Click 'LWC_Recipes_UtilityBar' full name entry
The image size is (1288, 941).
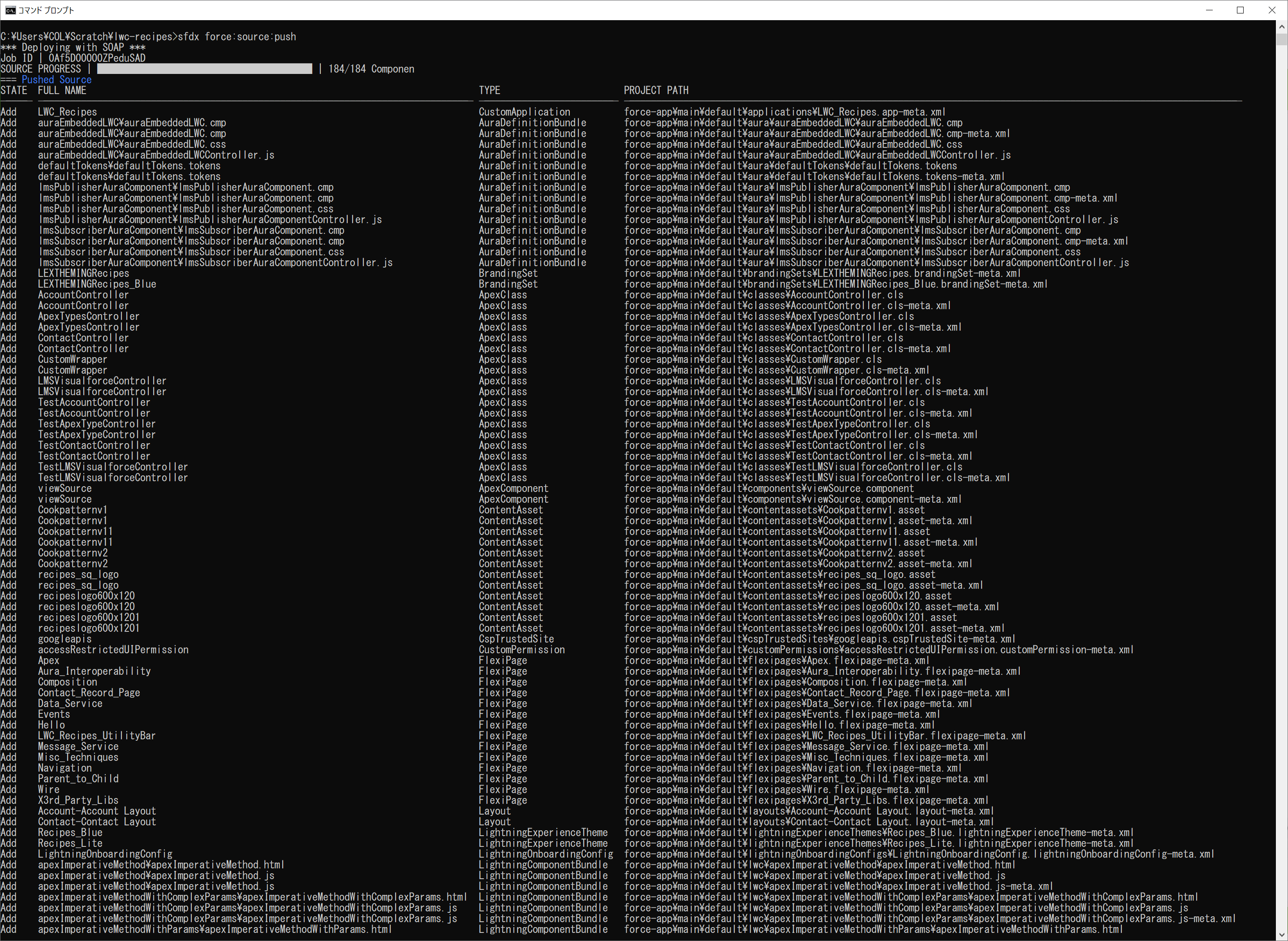[97, 736]
